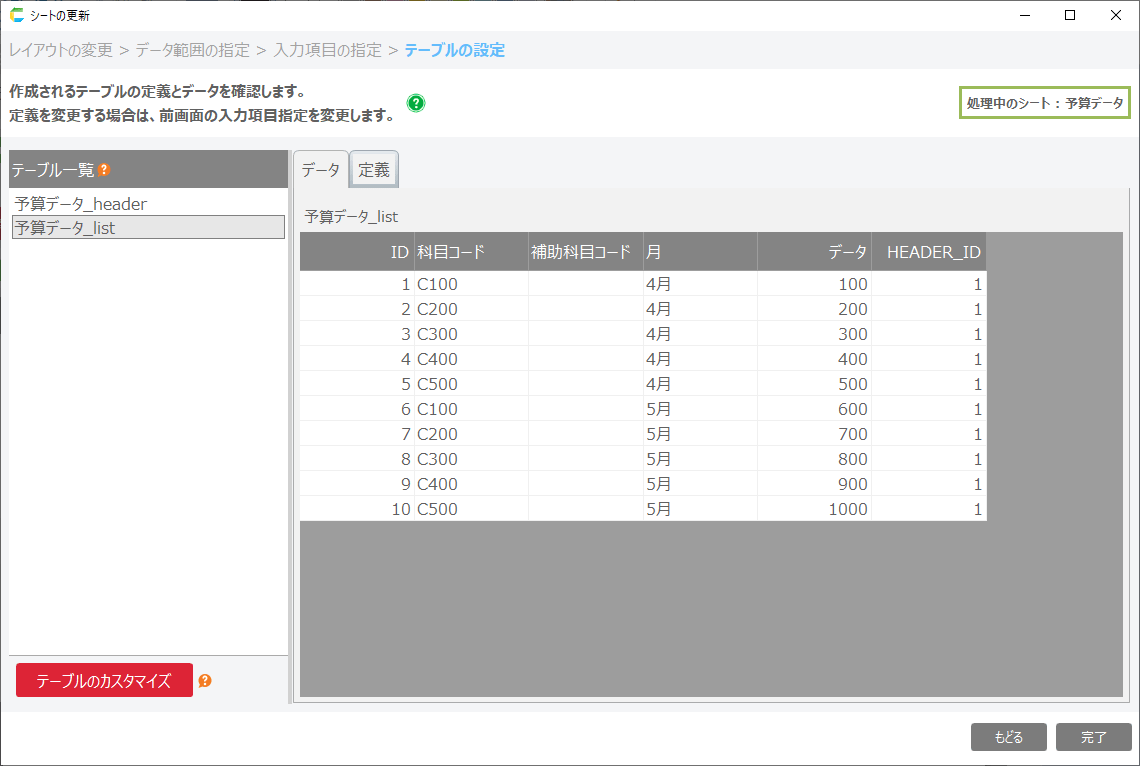Viewport: 1140px width, 766px height.
Task: Select 予算データ_header in the table list
Action: point(81,204)
